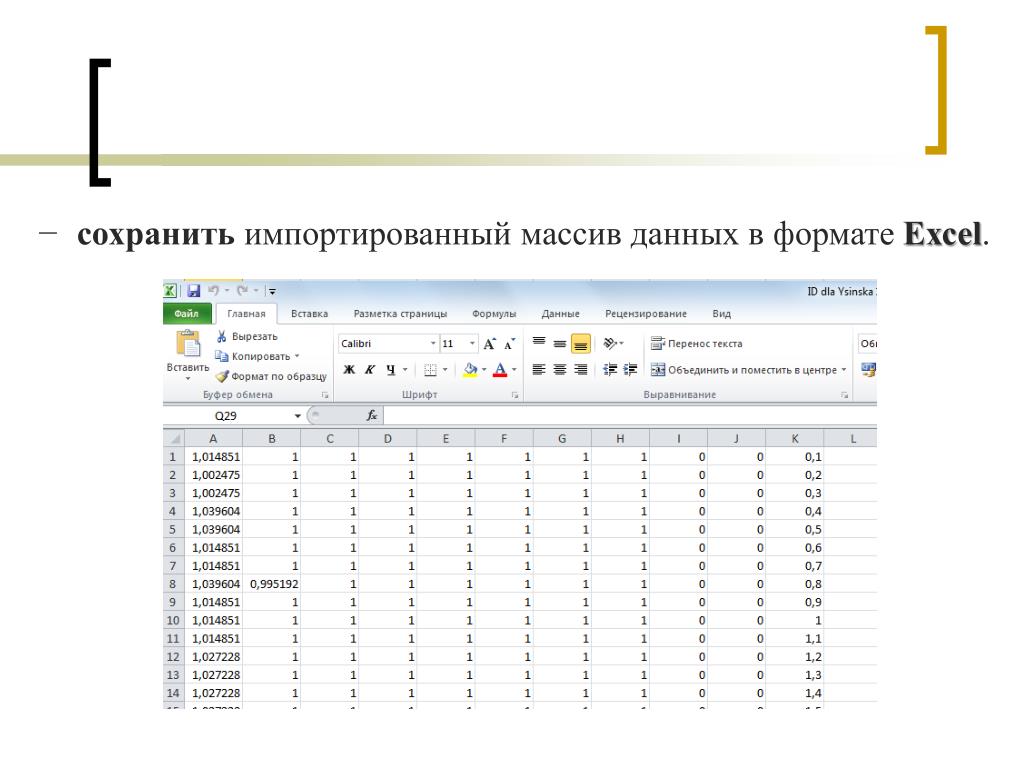Click the cell borders icon

click(x=430, y=370)
